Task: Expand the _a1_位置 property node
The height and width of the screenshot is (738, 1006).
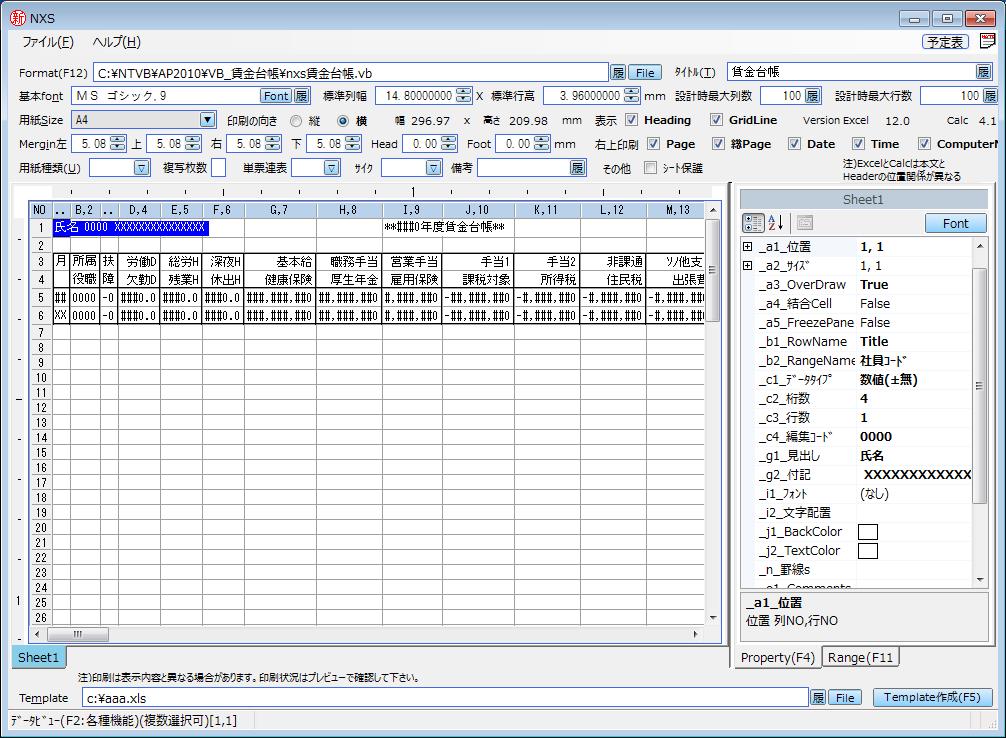Action: click(747, 247)
